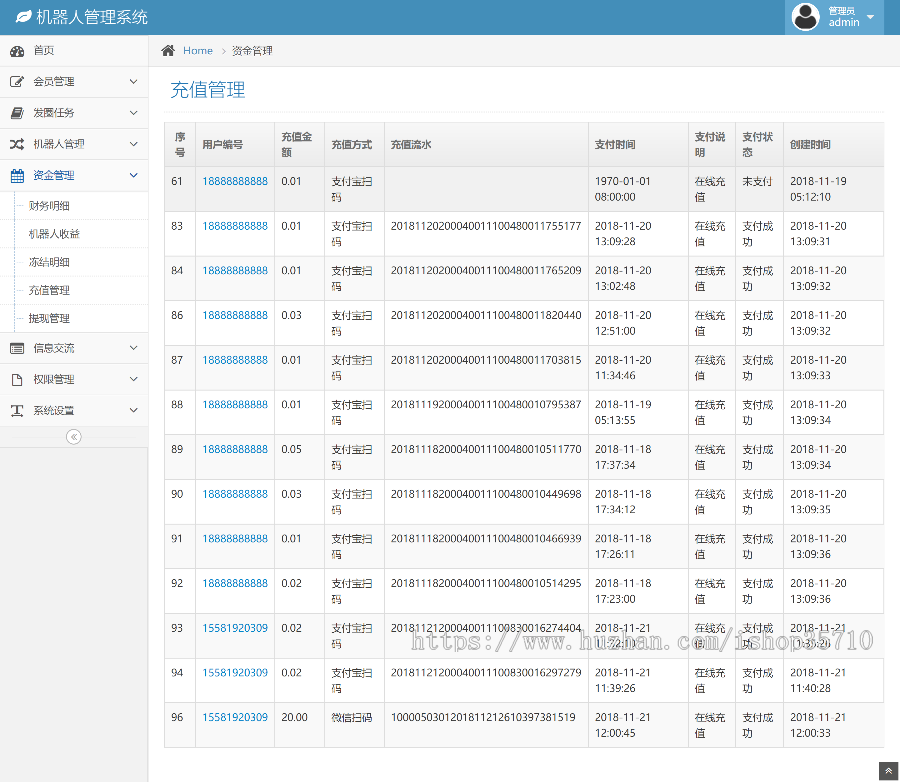Click the 0.05 amount in row 89
The width and height of the screenshot is (900, 782).
292,449
